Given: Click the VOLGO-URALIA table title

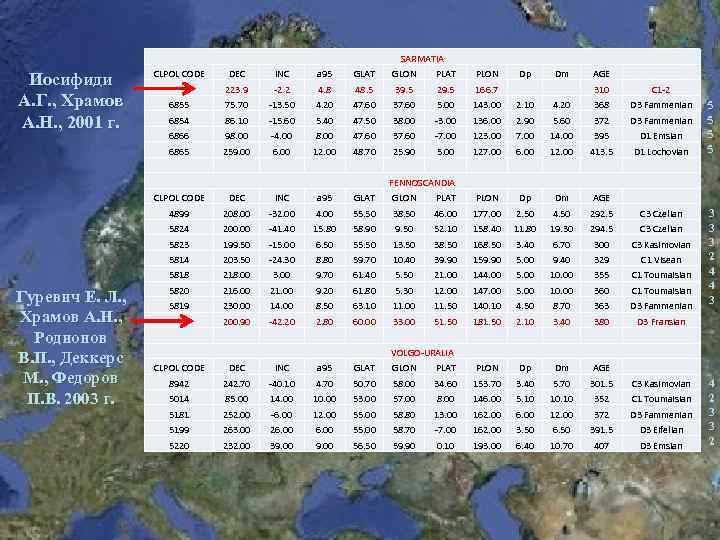Looking at the screenshot, I should coord(422,353).
